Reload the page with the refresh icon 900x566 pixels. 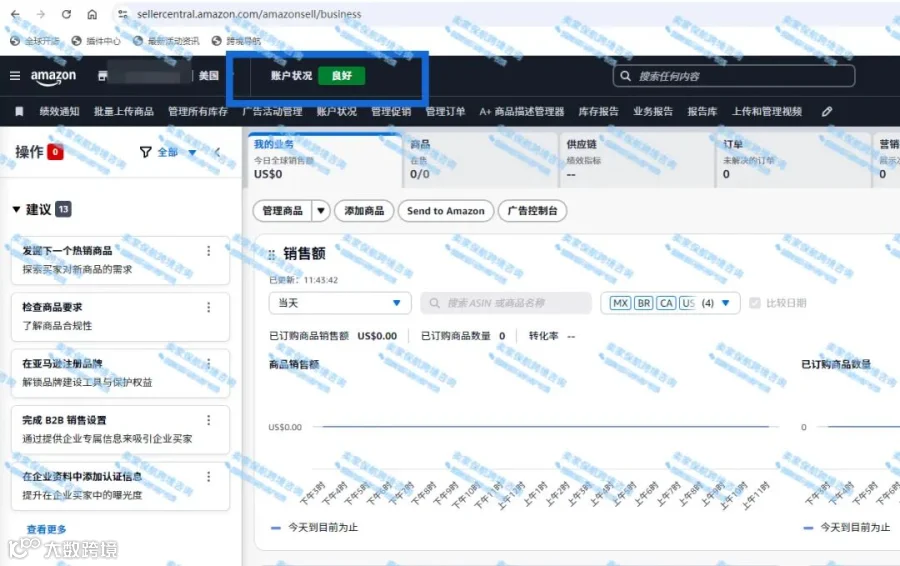(x=67, y=14)
